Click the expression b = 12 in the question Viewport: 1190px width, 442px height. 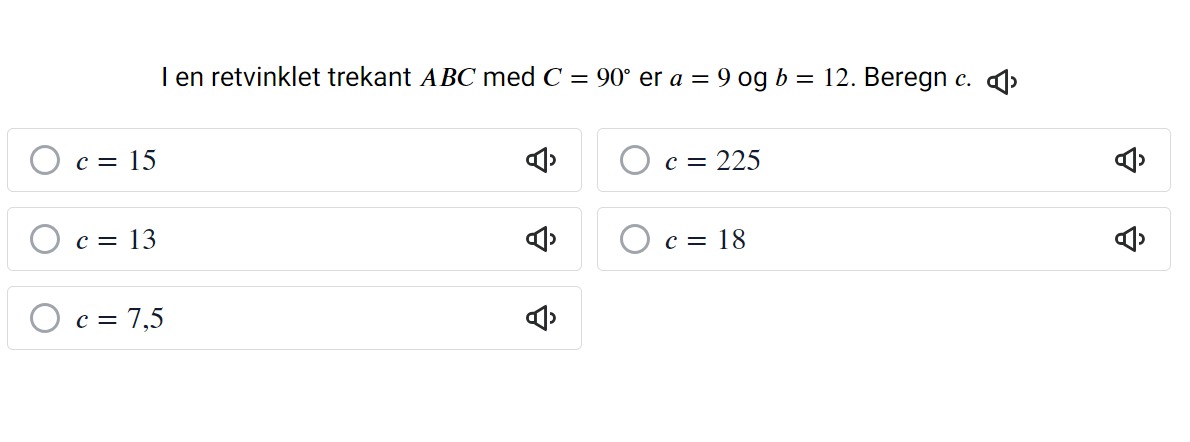coord(811,77)
